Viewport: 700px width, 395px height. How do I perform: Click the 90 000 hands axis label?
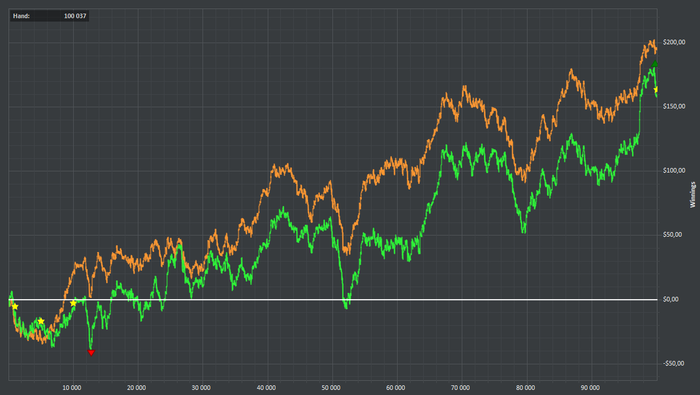point(590,388)
